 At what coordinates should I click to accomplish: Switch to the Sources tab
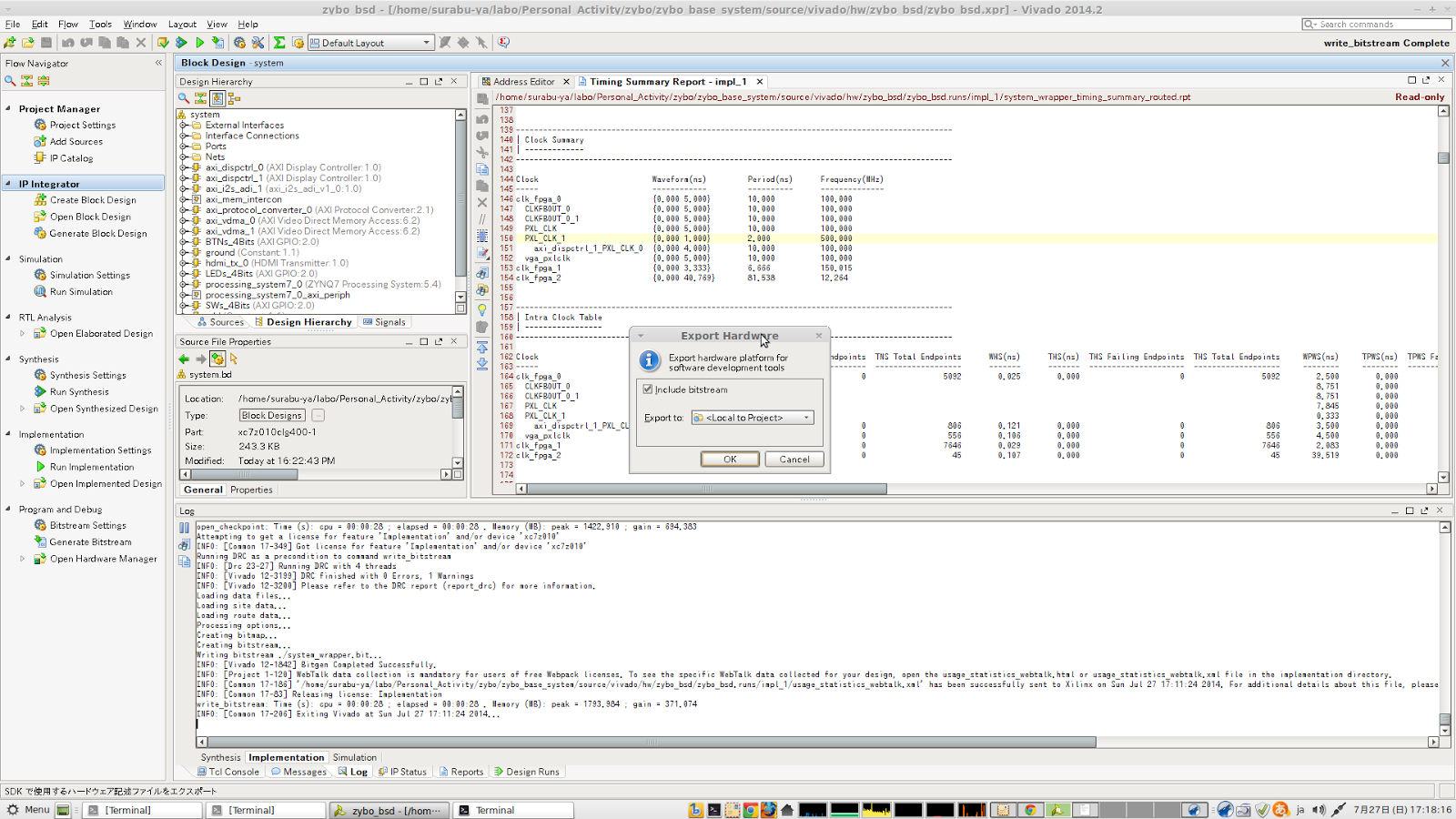pos(220,322)
